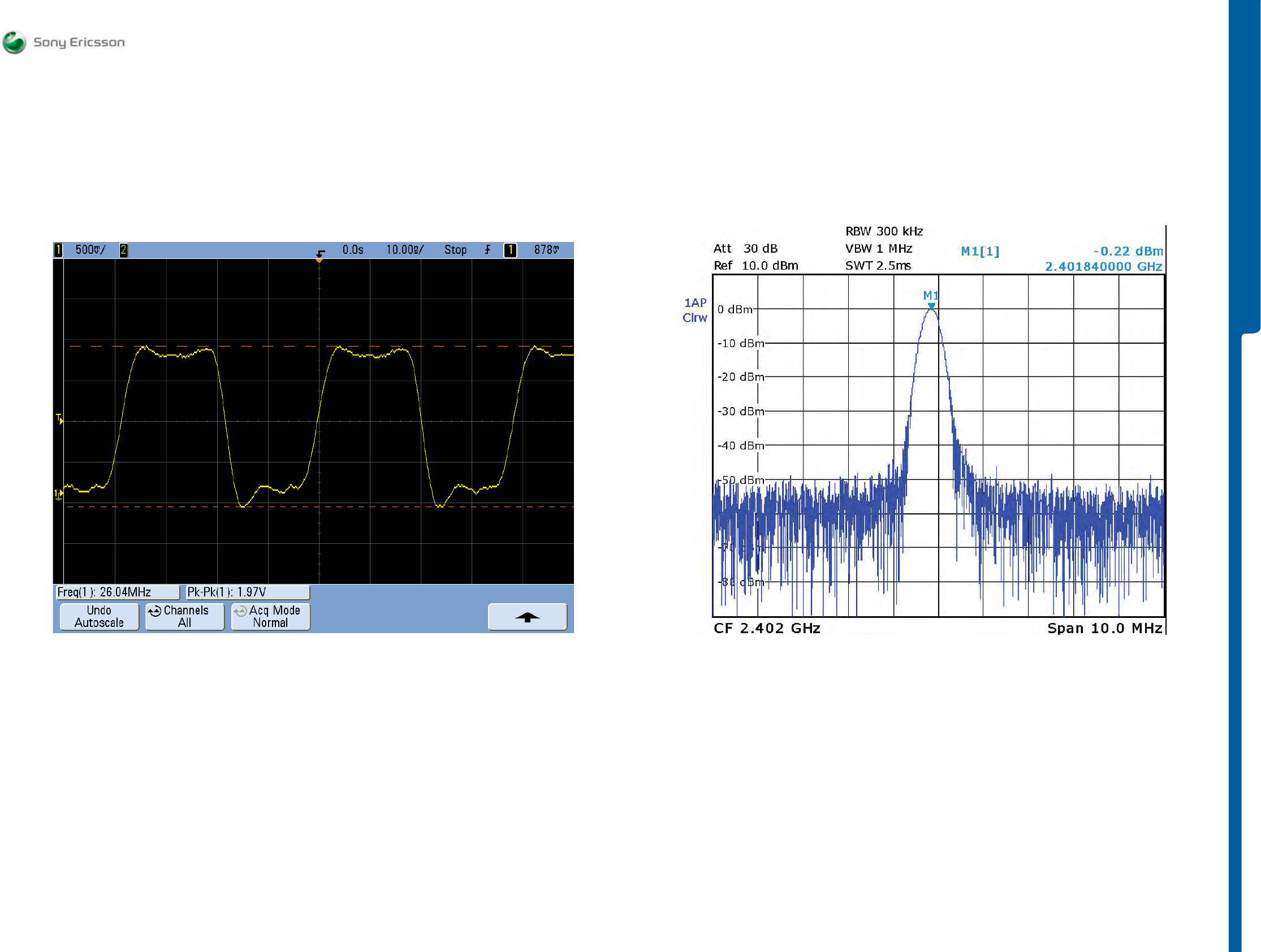The image size is (1261, 952).
Task: Click the rising-edge trigger slope icon
Action: [488, 250]
